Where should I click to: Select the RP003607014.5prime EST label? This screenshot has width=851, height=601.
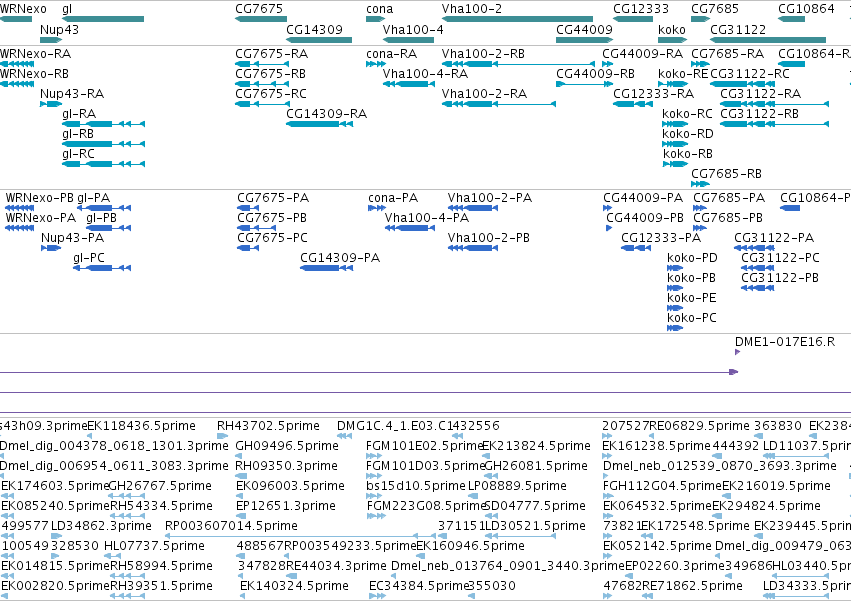pos(231,526)
